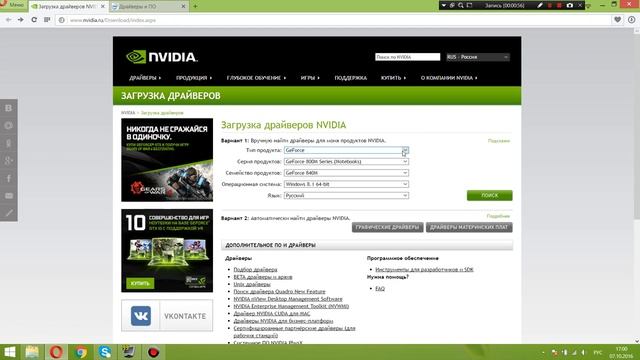This screenshot has width=640, height=360.
Task: Click the pencil draw icon in recorder toolbar
Action: (x=540, y=5)
